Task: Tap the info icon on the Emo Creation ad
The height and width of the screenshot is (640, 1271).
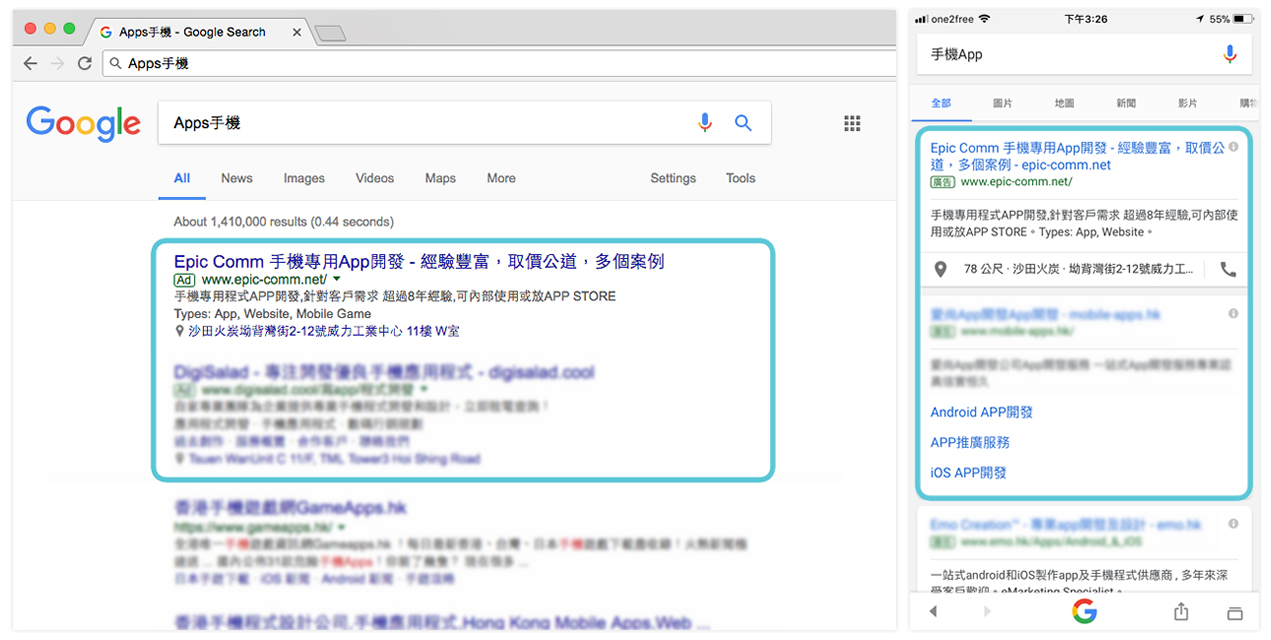Action: point(1233,524)
